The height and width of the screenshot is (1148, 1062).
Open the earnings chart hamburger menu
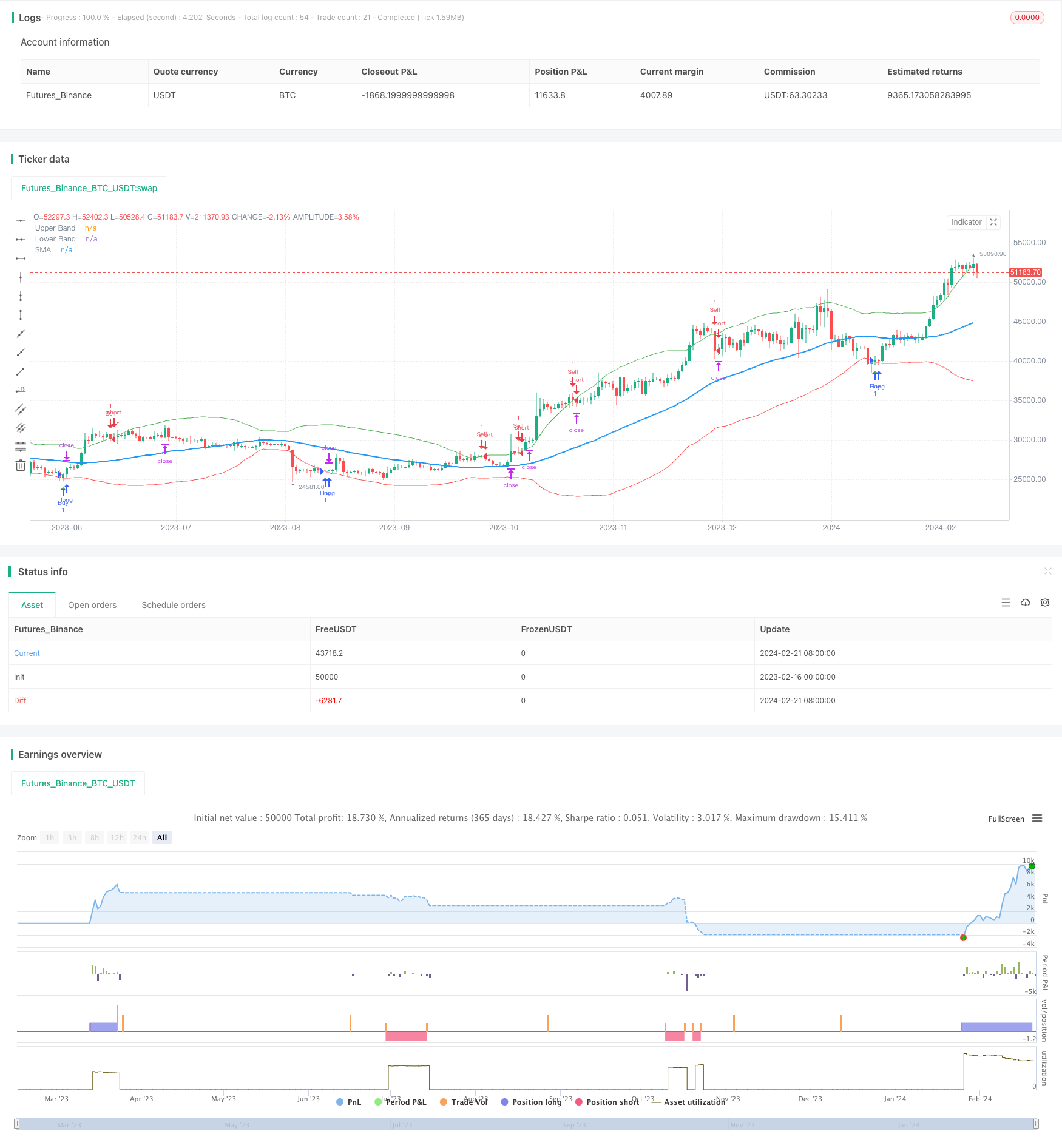click(1037, 819)
